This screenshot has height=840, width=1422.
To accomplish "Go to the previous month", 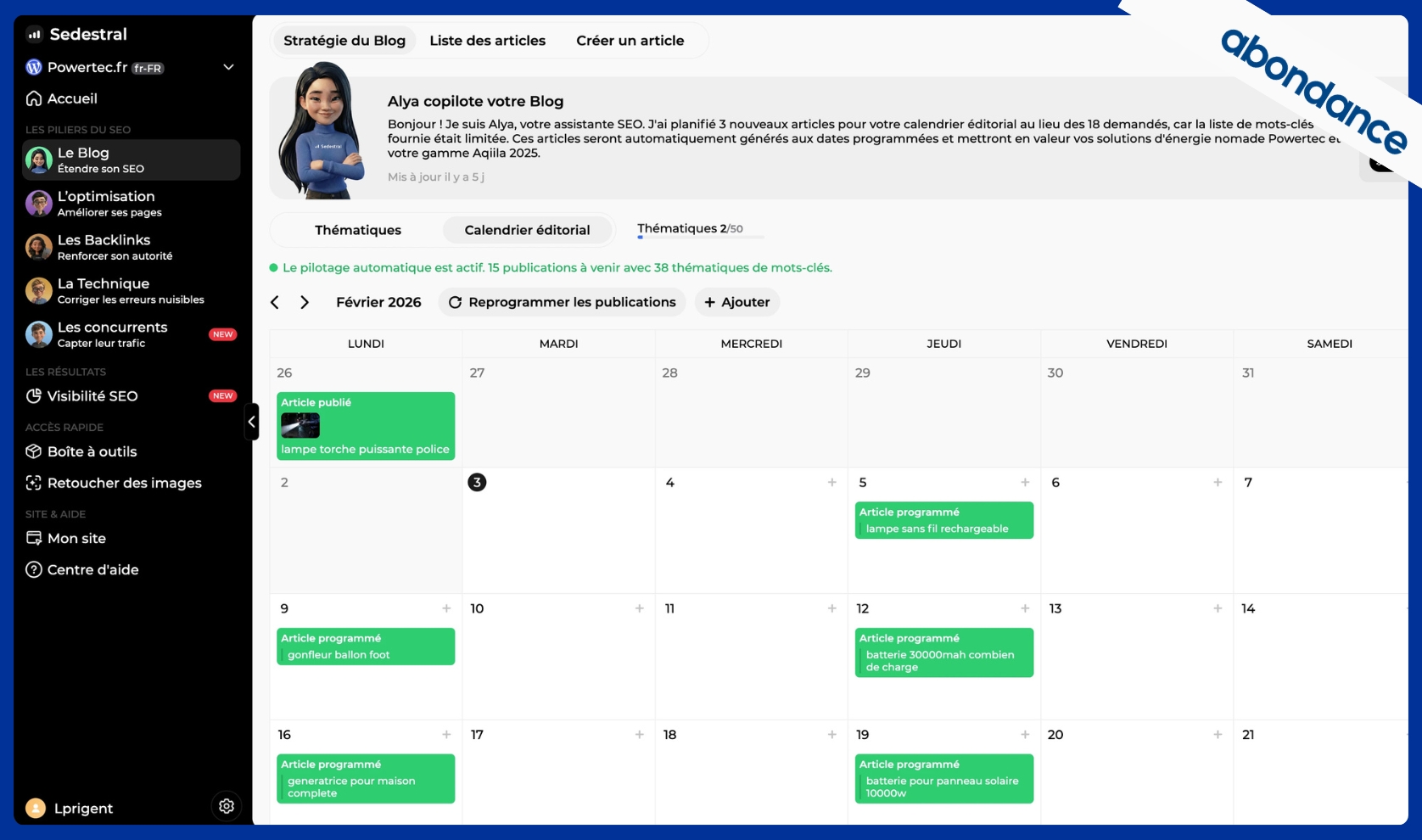I will coord(275,302).
